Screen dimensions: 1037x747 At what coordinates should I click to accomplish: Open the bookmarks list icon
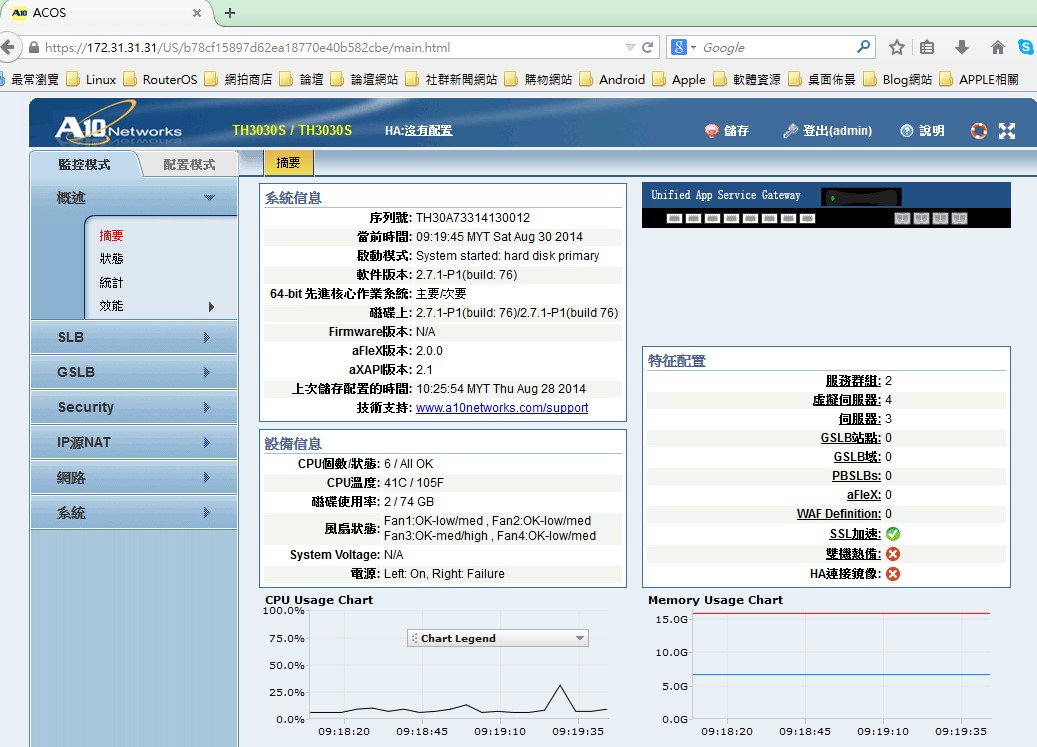click(927, 48)
